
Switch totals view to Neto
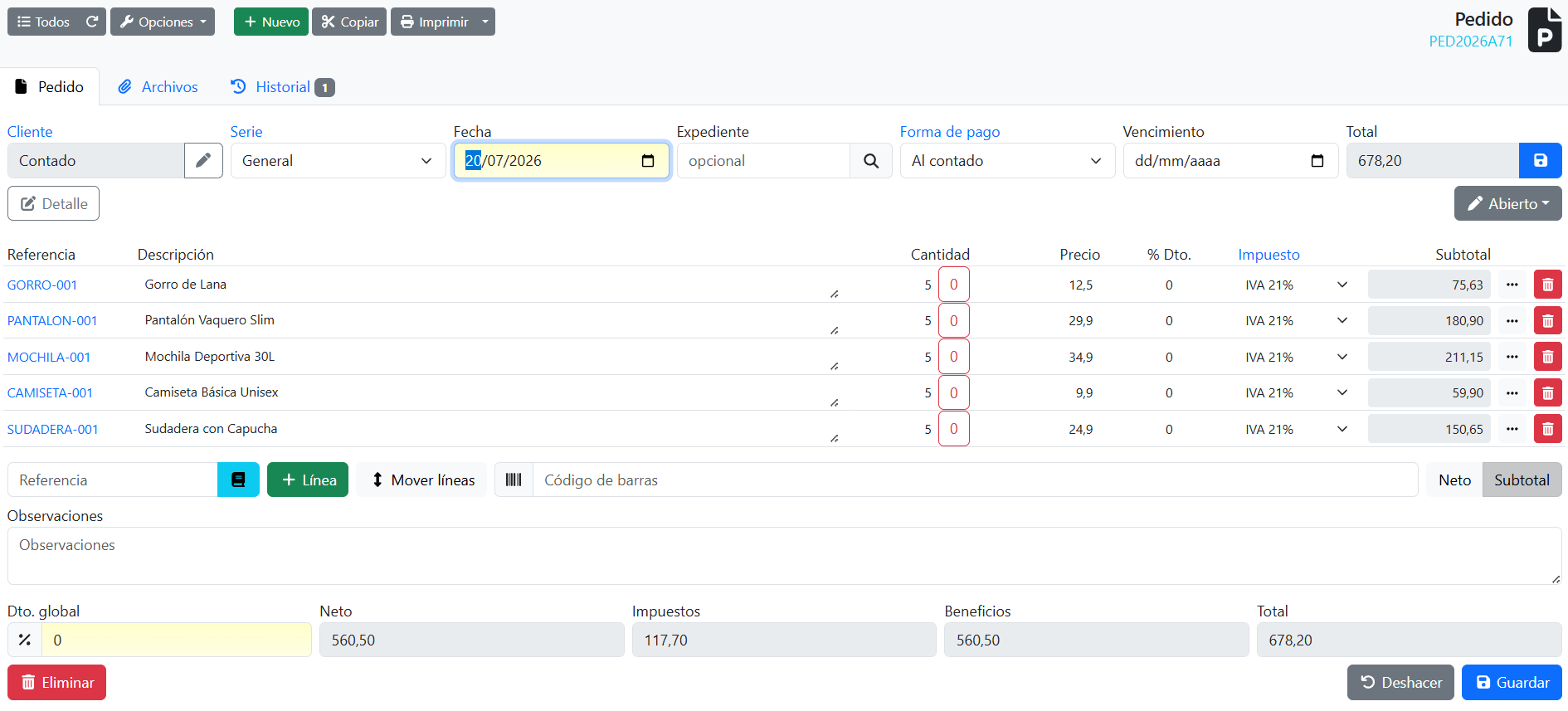tap(1454, 480)
